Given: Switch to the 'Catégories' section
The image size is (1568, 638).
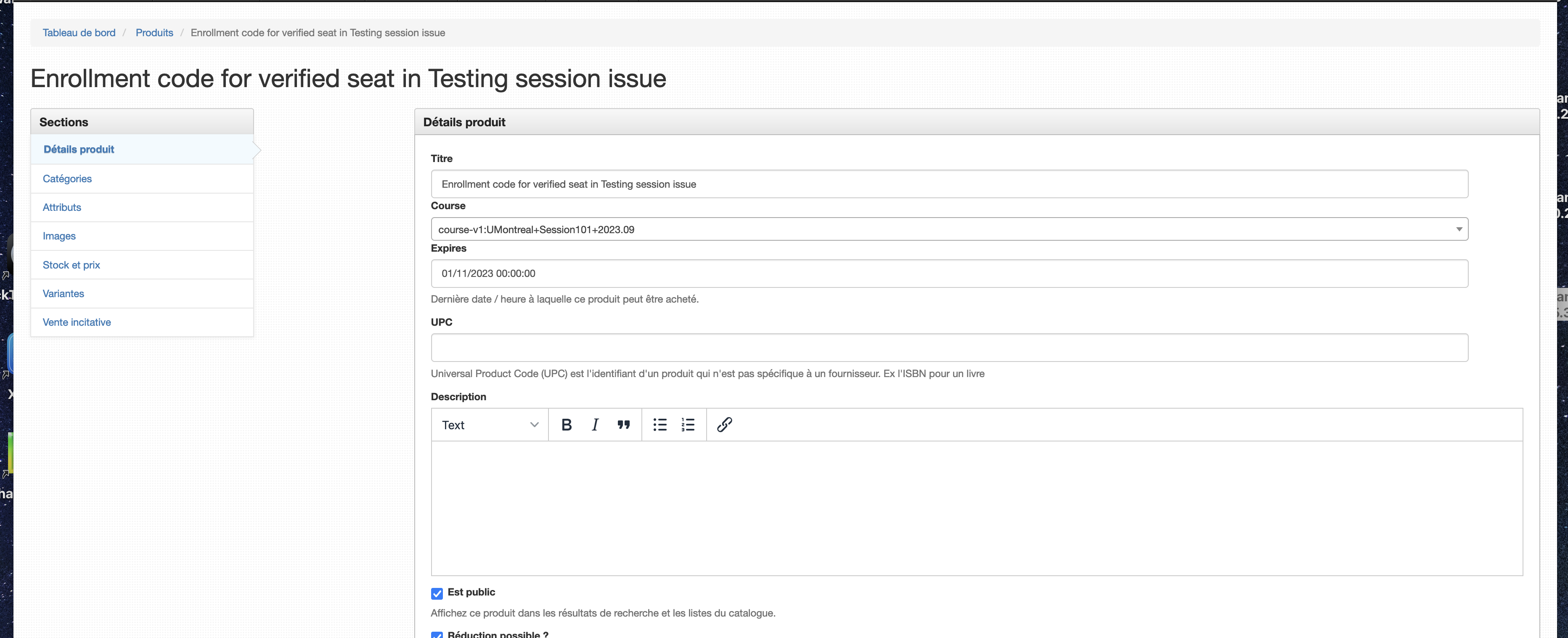Looking at the screenshot, I should (67, 178).
